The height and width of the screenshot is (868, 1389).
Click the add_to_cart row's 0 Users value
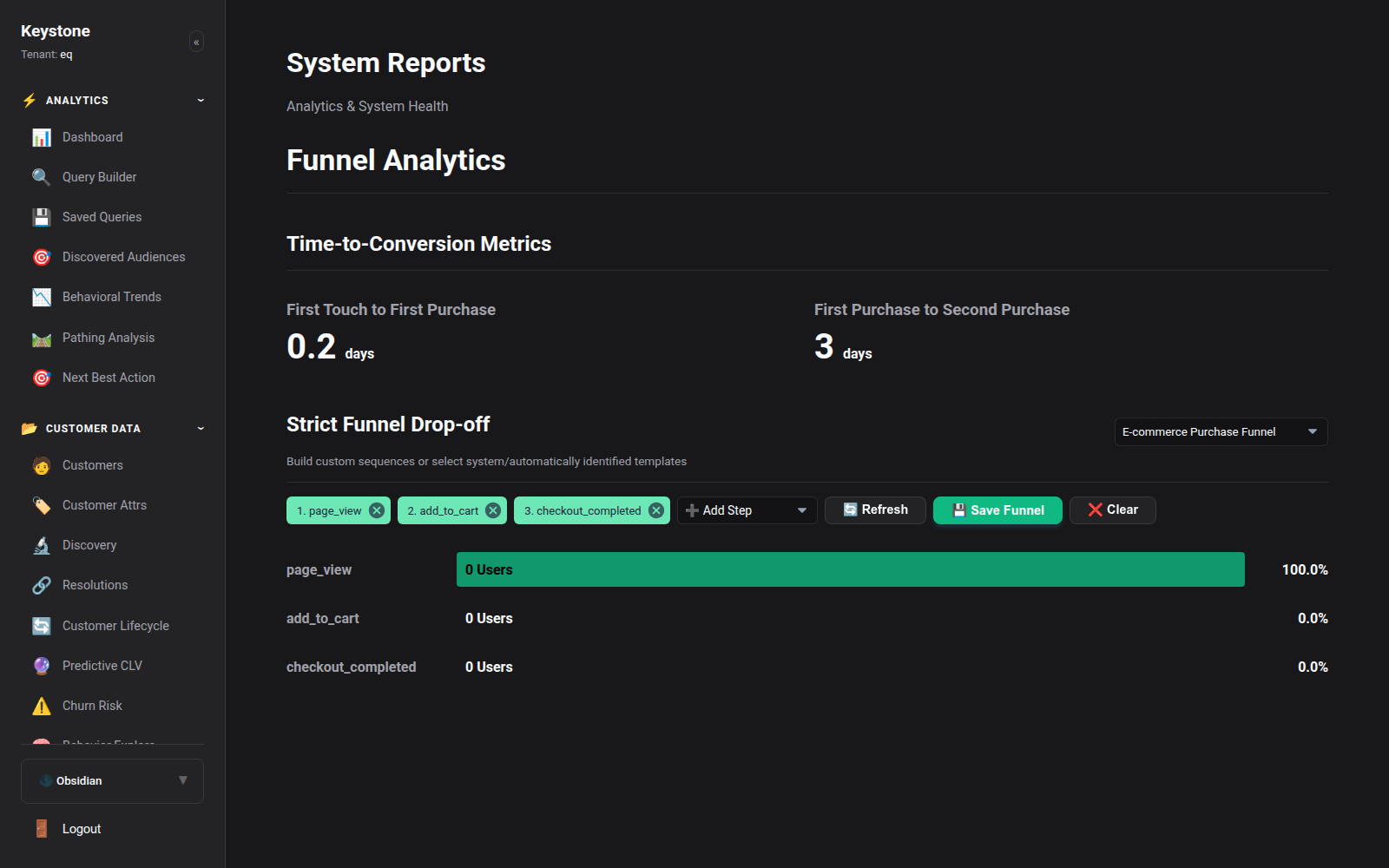click(x=489, y=619)
